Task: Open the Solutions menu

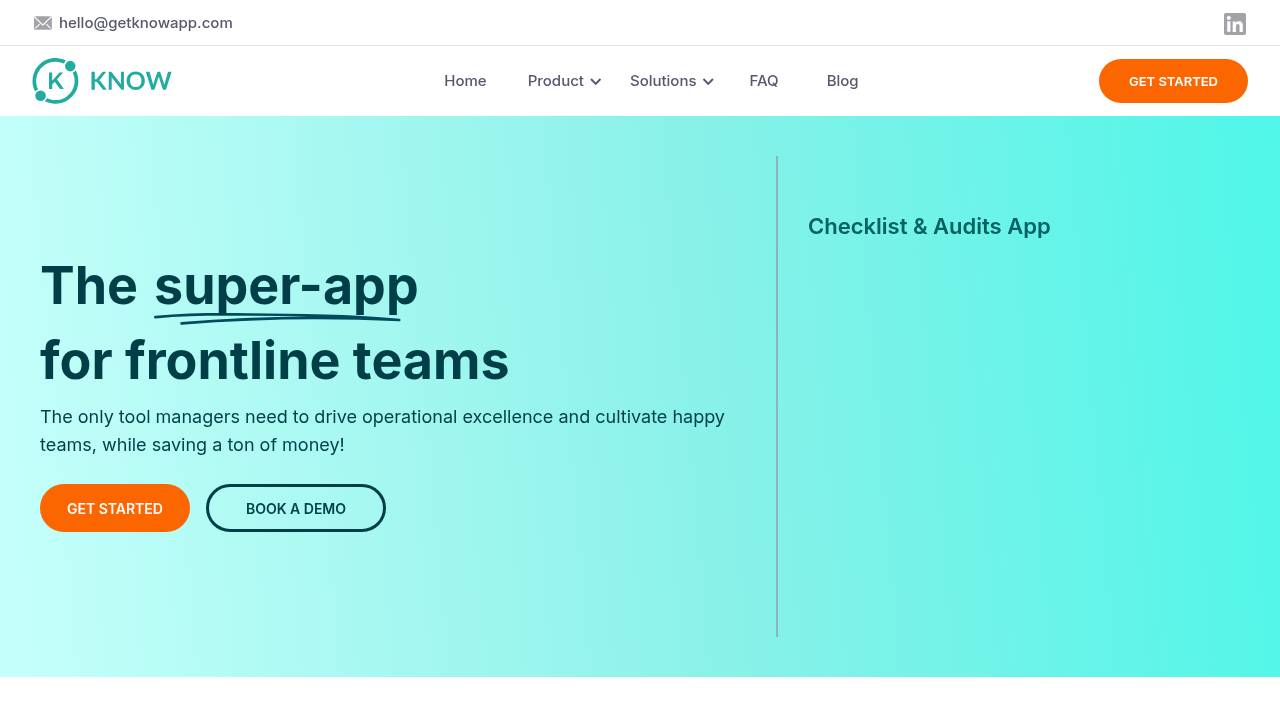Action: click(663, 81)
